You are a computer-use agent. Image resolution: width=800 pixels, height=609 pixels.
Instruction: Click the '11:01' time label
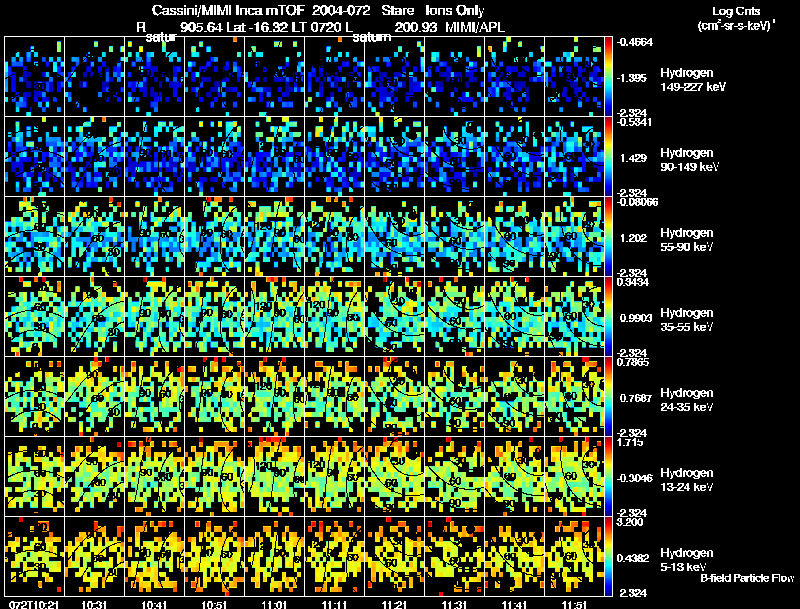274,604
